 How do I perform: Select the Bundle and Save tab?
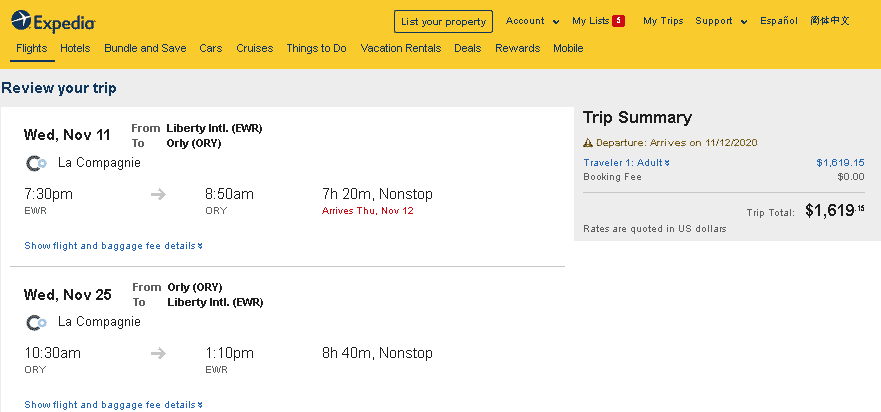(x=145, y=48)
